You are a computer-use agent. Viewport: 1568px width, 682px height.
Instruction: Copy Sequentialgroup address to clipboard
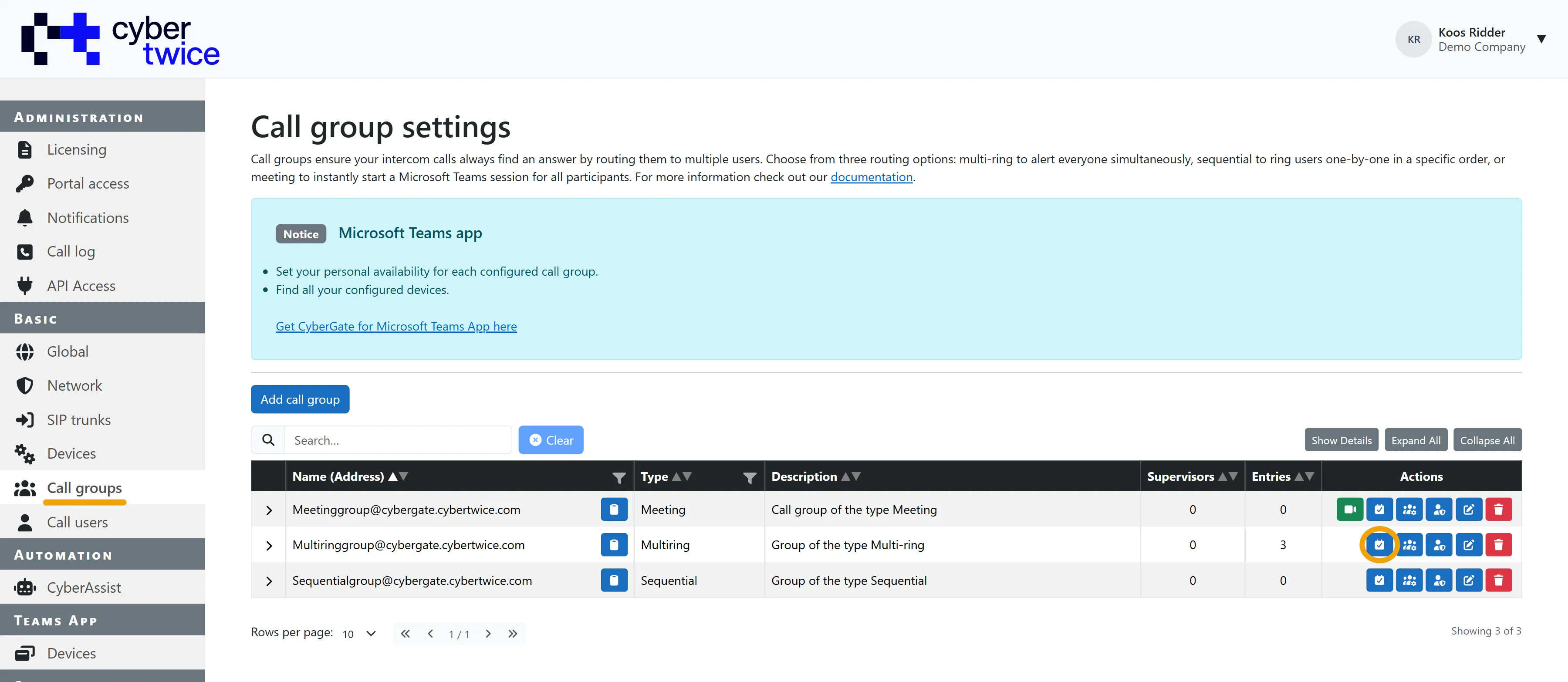pyautogui.click(x=614, y=581)
